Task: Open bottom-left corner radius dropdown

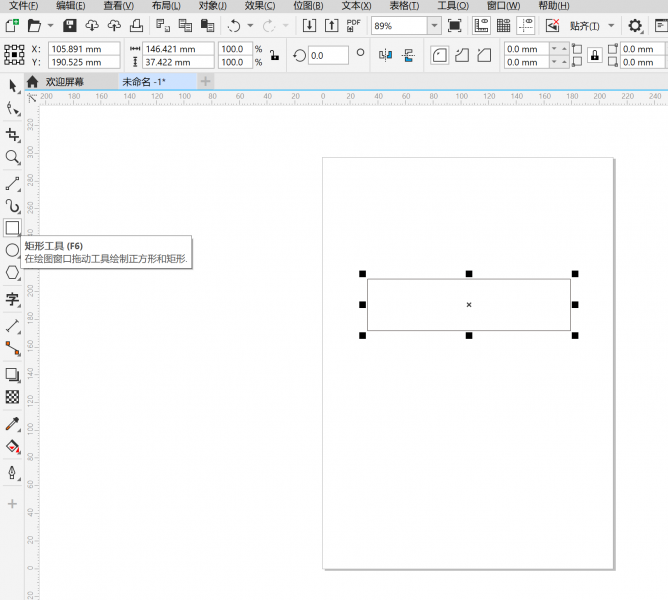Action: [x=554, y=62]
